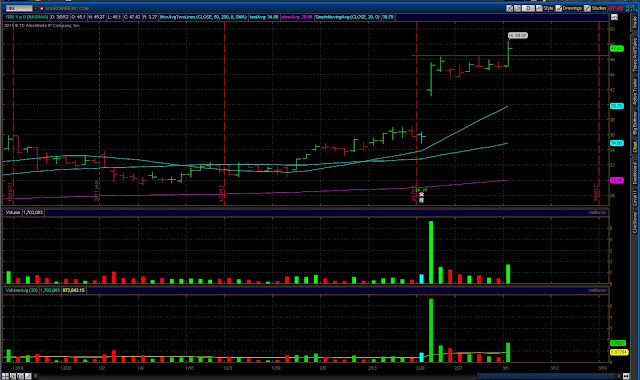Click the magenta 29.96 axis label
This screenshot has width=640, height=380.
pos(616,180)
